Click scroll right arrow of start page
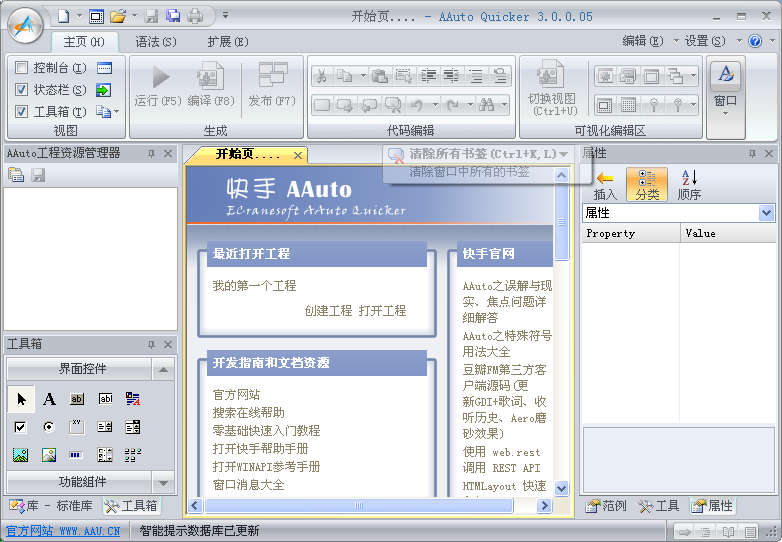The image size is (782, 542). click(x=544, y=505)
